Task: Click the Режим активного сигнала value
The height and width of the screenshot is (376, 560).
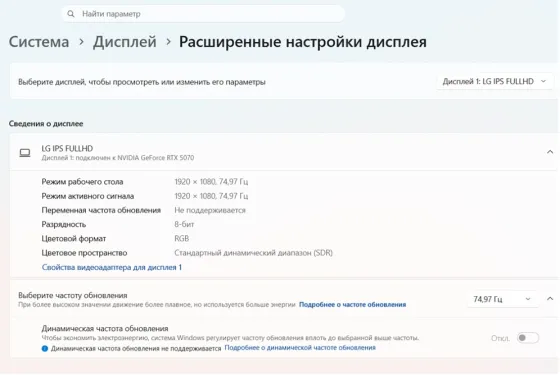Action: point(211,196)
